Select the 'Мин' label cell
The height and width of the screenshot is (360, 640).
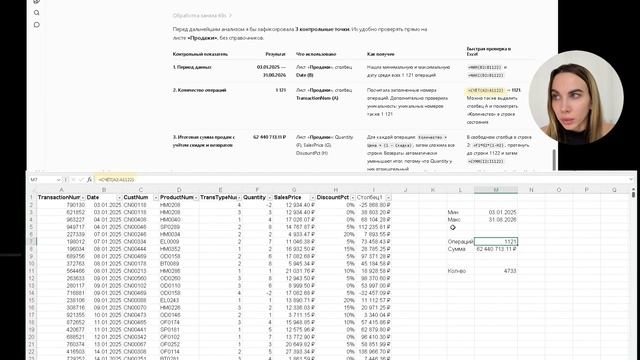coord(460,212)
